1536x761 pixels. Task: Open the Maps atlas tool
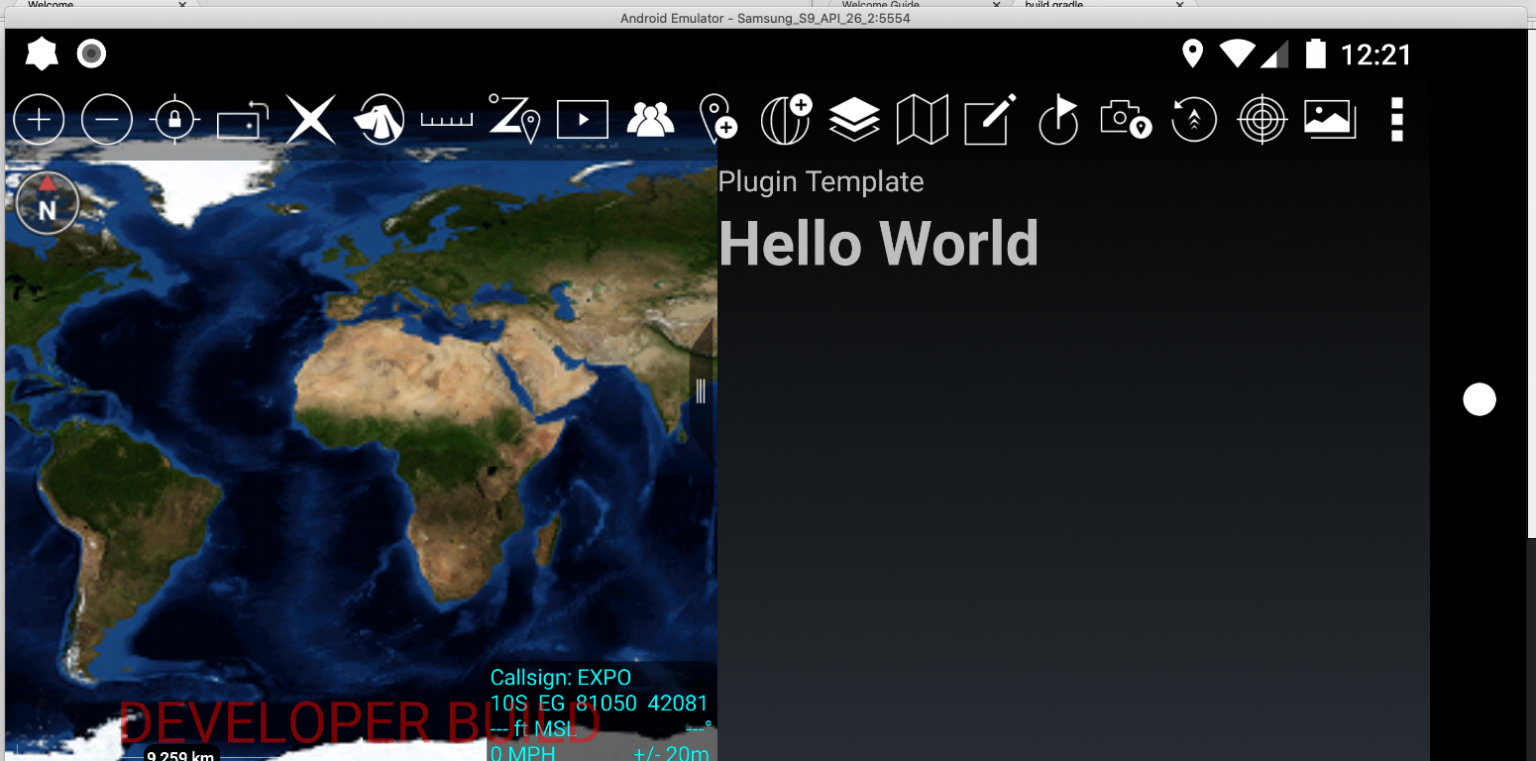pyautogui.click(x=922, y=119)
